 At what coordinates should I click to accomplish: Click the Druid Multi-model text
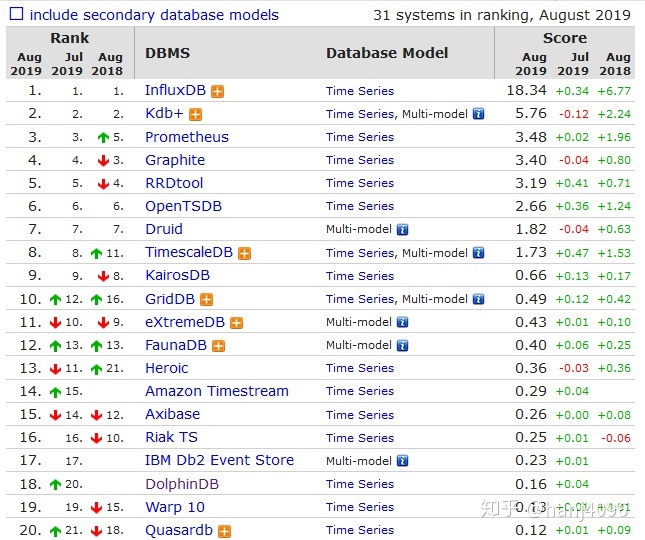(x=359, y=229)
